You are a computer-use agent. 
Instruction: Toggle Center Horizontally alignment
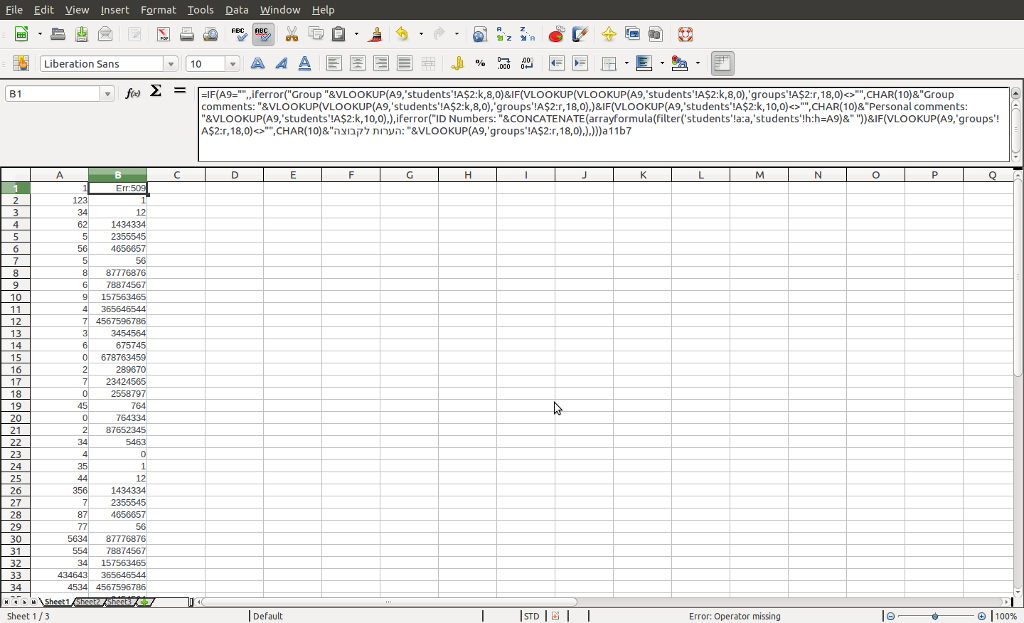tap(357, 64)
